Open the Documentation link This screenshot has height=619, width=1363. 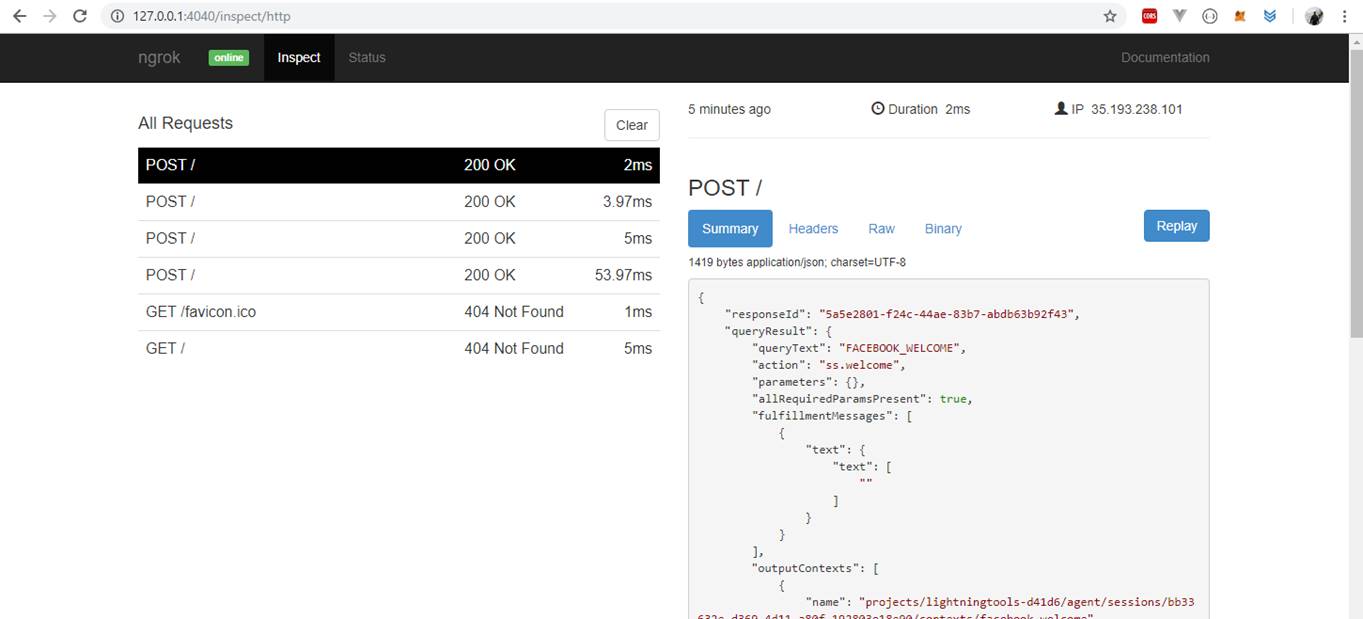pos(1165,58)
